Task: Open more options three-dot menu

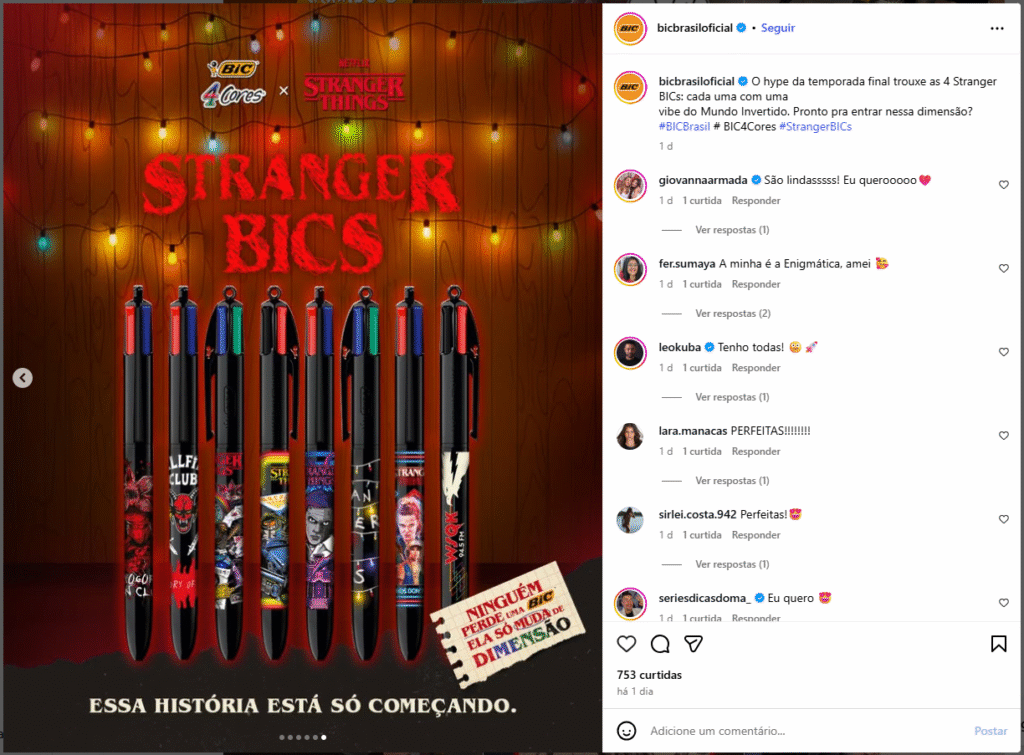Action: (x=997, y=28)
